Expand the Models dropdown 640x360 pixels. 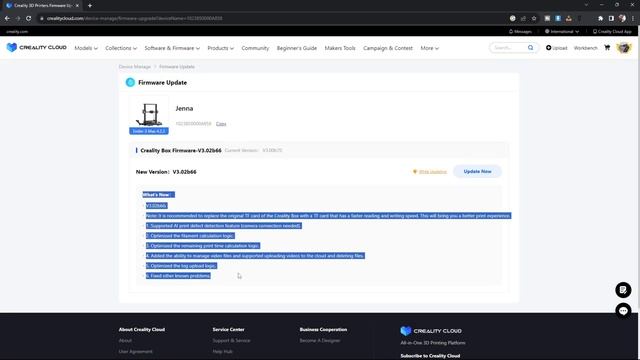[x=86, y=48]
